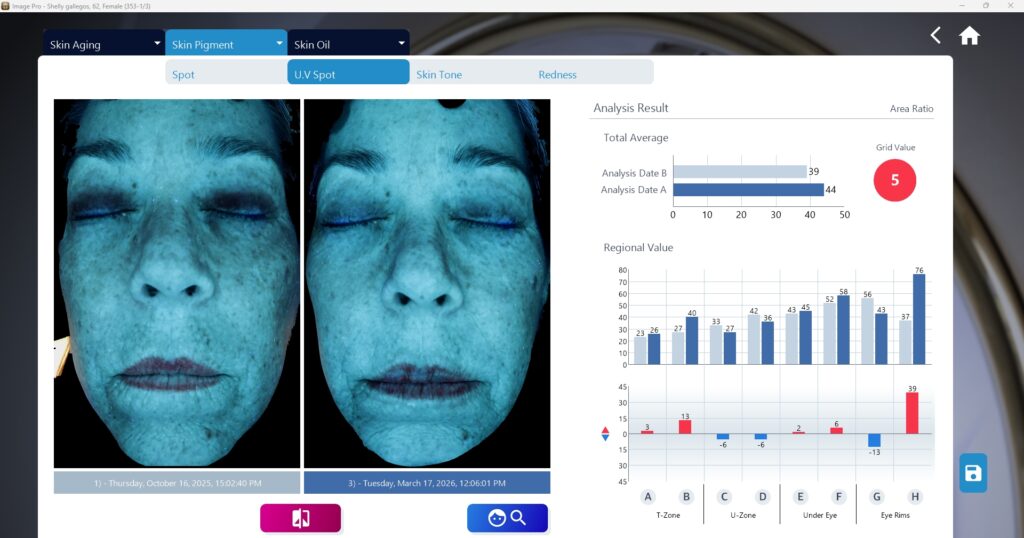Image resolution: width=1024 pixels, height=538 pixels.
Task: Click the red Grid Value 5 circle
Action: point(895,180)
